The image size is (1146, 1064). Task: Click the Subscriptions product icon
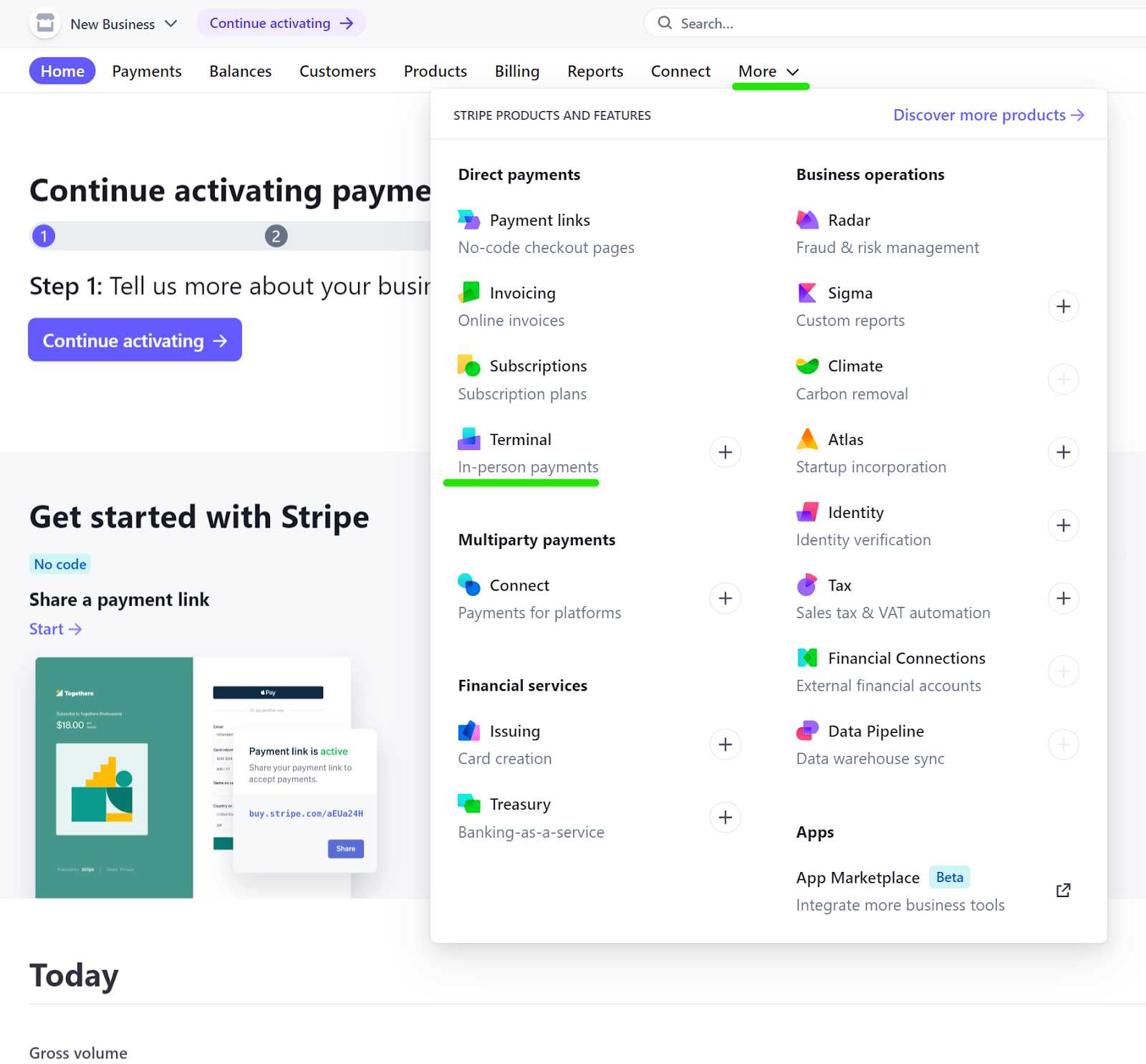coord(468,365)
